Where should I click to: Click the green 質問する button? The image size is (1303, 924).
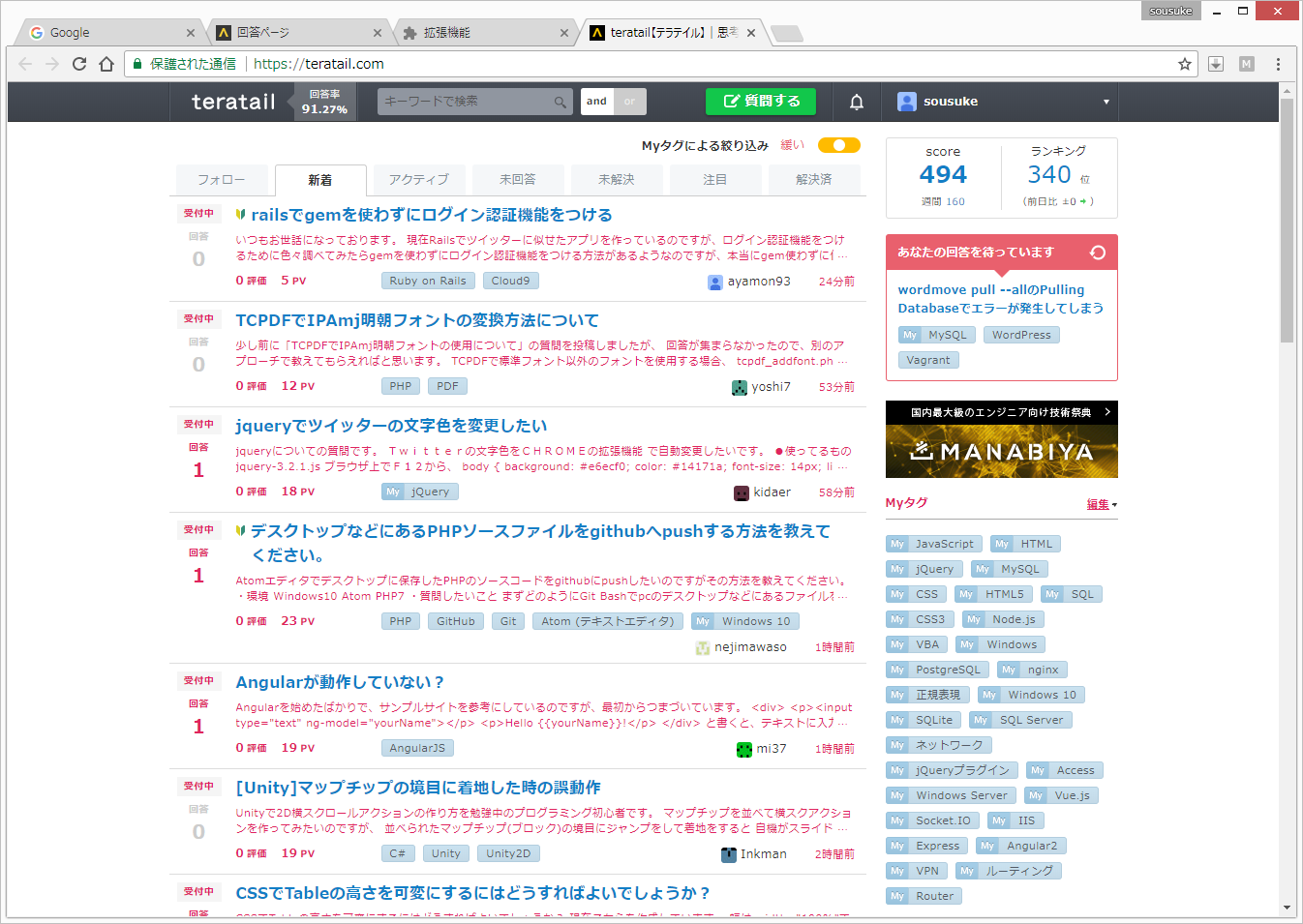761,102
